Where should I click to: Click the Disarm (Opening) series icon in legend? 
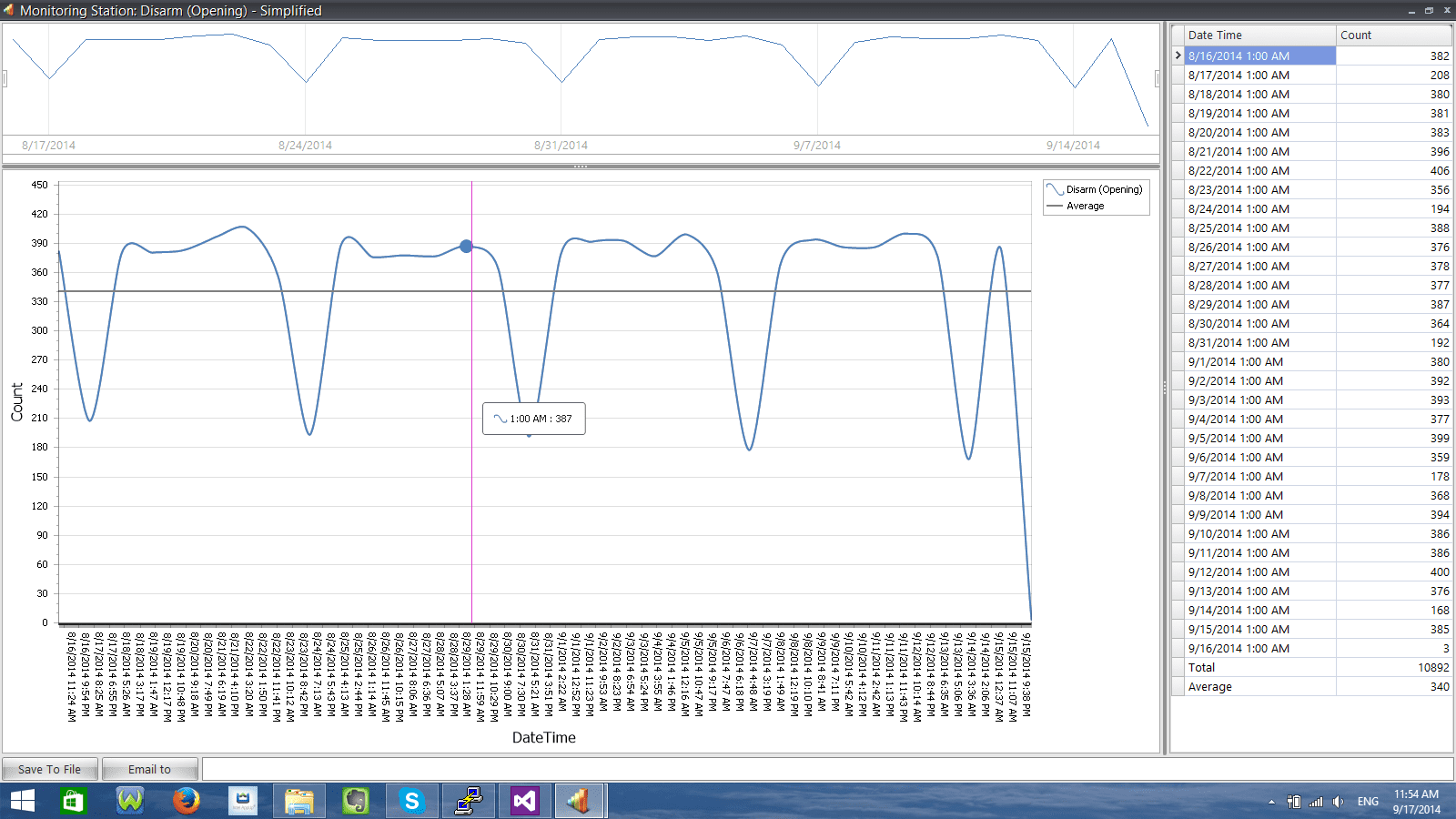tap(1057, 189)
